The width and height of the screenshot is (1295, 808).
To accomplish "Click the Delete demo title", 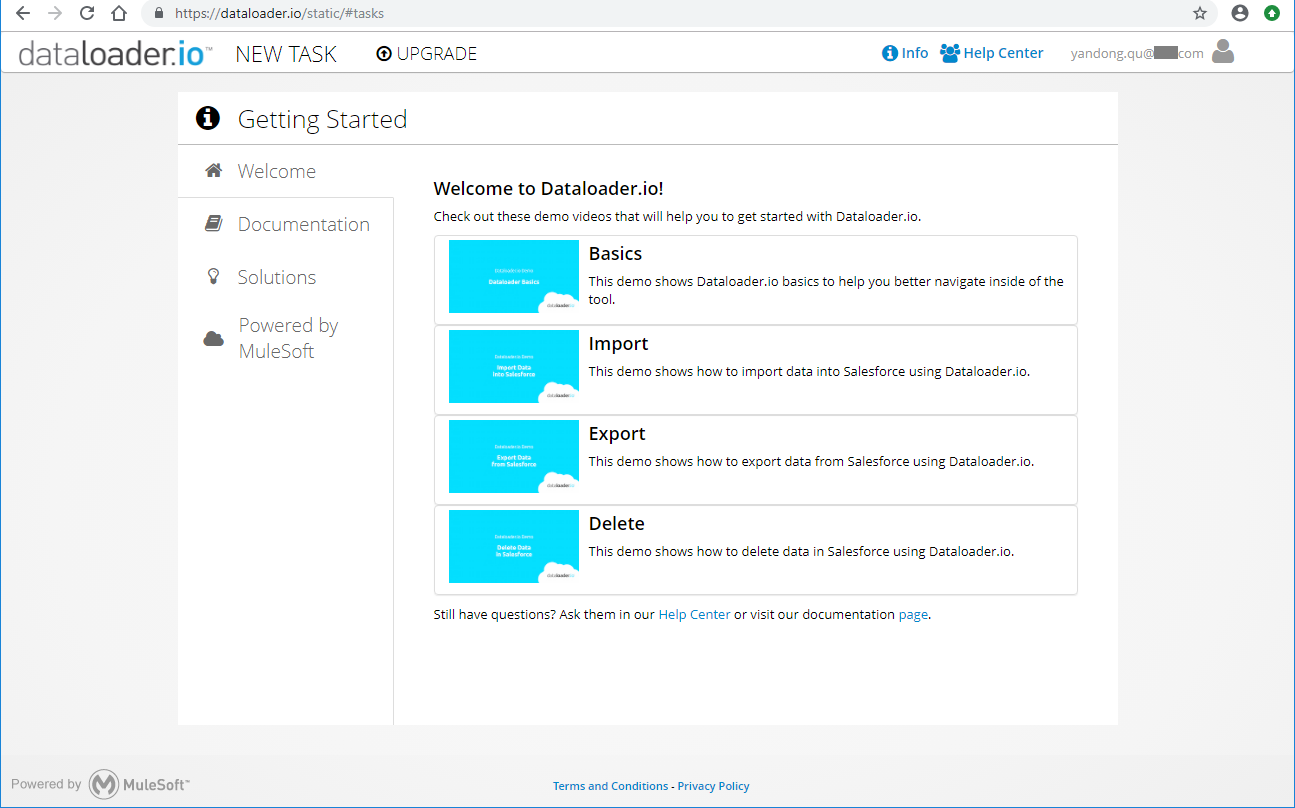I will coord(616,524).
